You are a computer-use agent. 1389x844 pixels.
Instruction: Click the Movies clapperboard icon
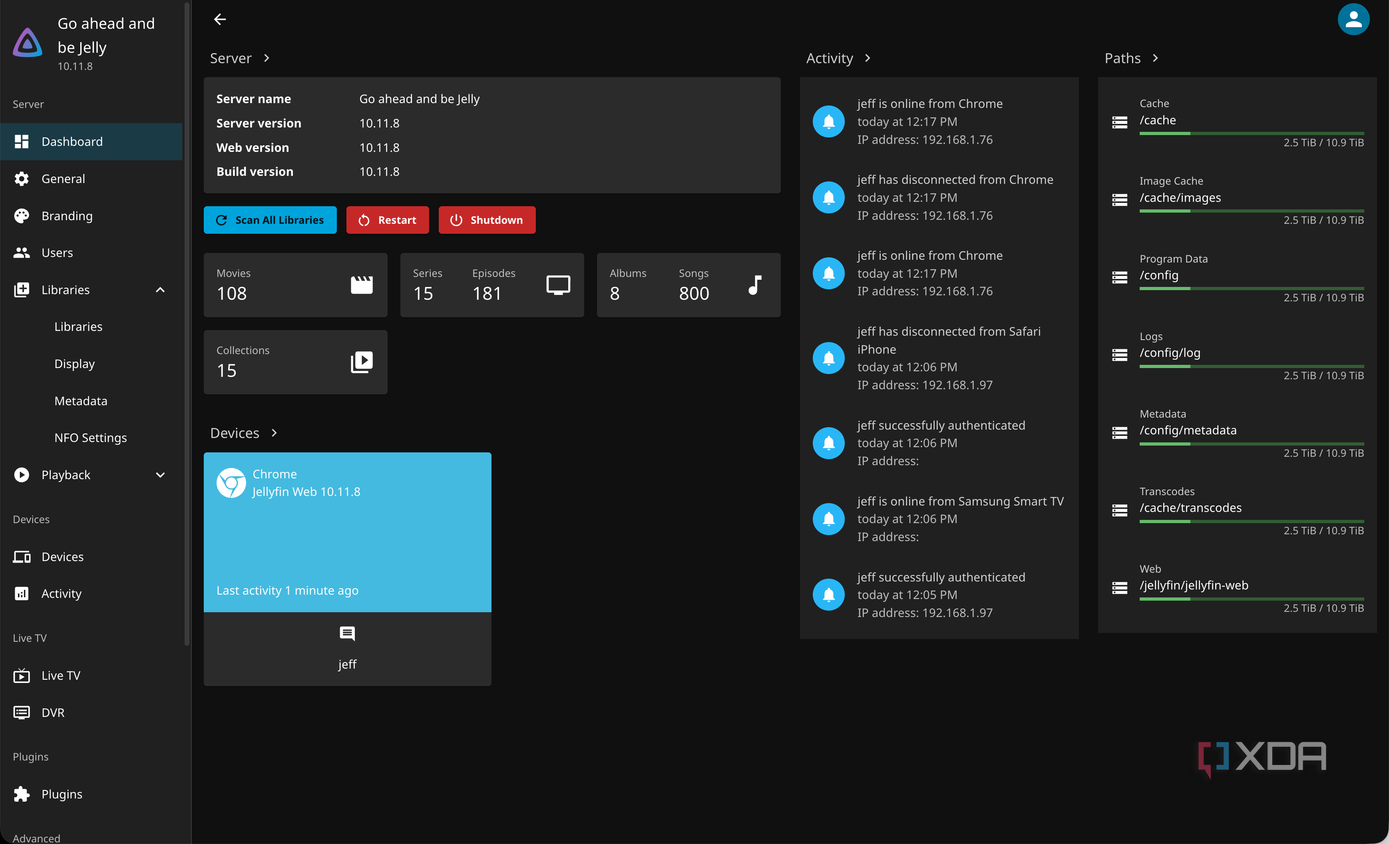(362, 285)
